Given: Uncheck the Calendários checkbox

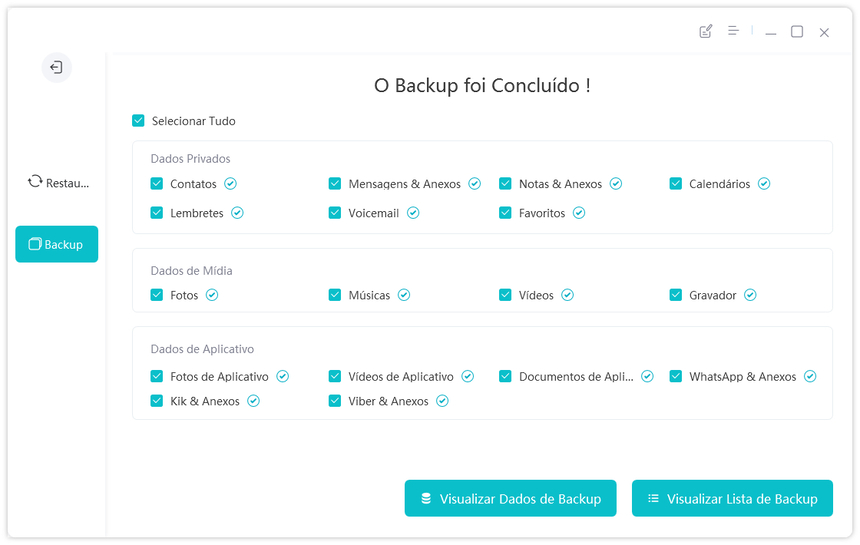Looking at the screenshot, I should pyautogui.click(x=676, y=184).
